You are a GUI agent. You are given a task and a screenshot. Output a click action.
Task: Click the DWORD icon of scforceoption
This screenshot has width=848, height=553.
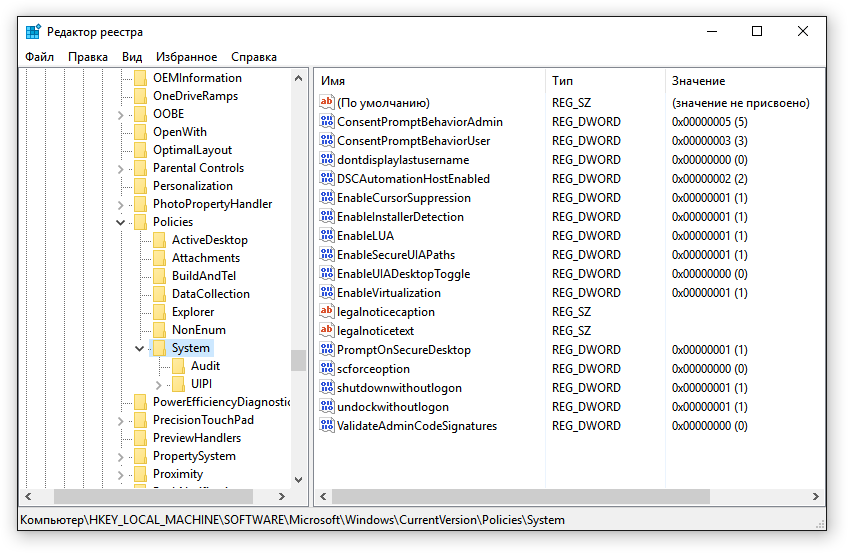coord(327,368)
